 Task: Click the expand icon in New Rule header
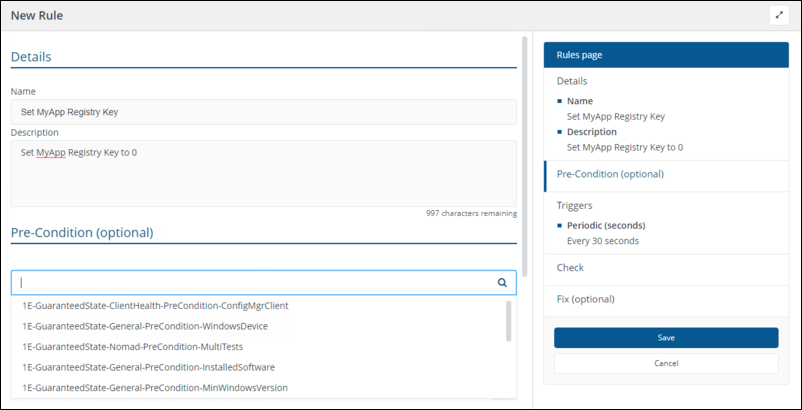pyautogui.click(x=779, y=15)
